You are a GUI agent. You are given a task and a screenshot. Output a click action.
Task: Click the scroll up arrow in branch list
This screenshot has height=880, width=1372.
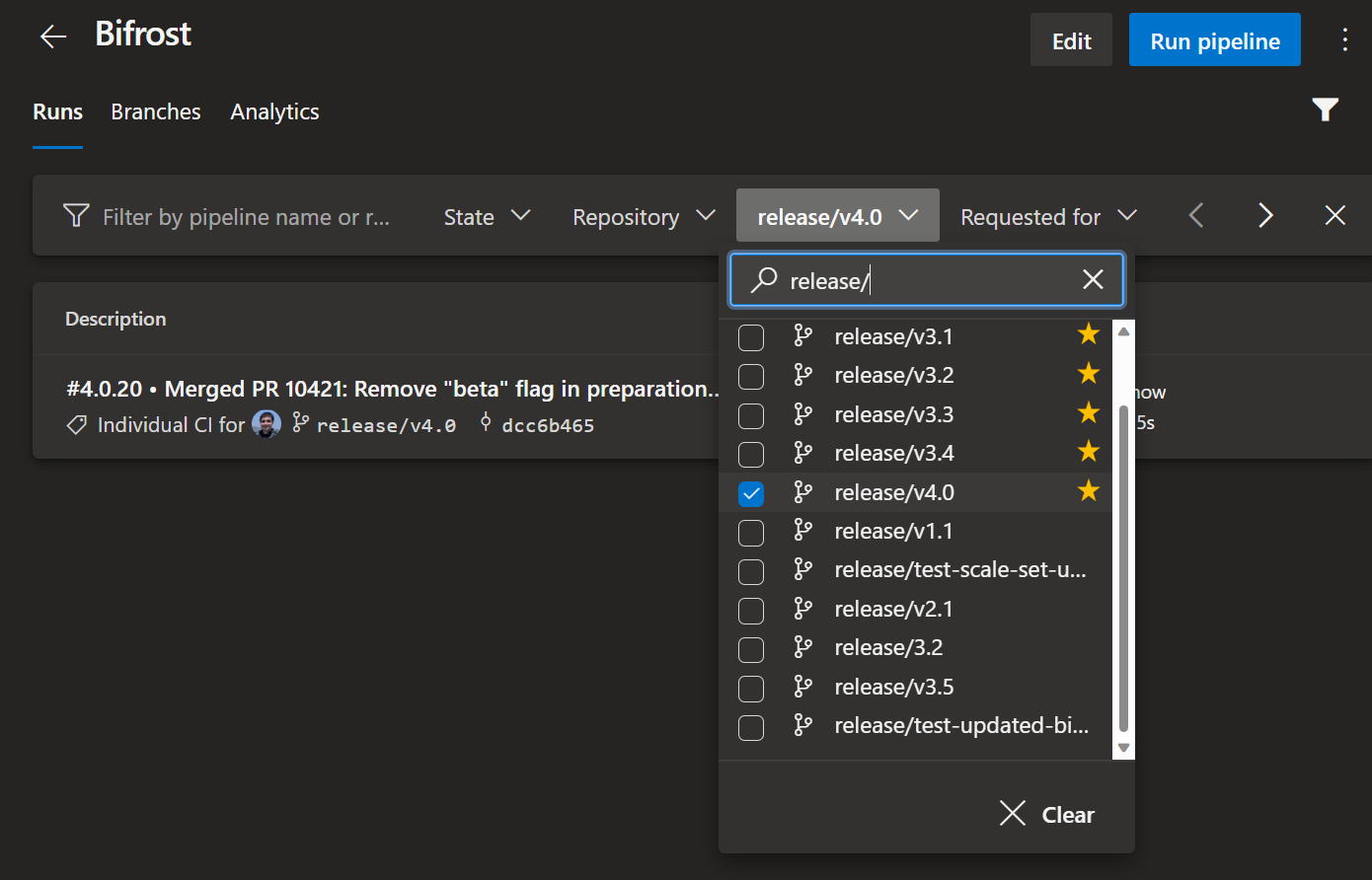click(1123, 331)
